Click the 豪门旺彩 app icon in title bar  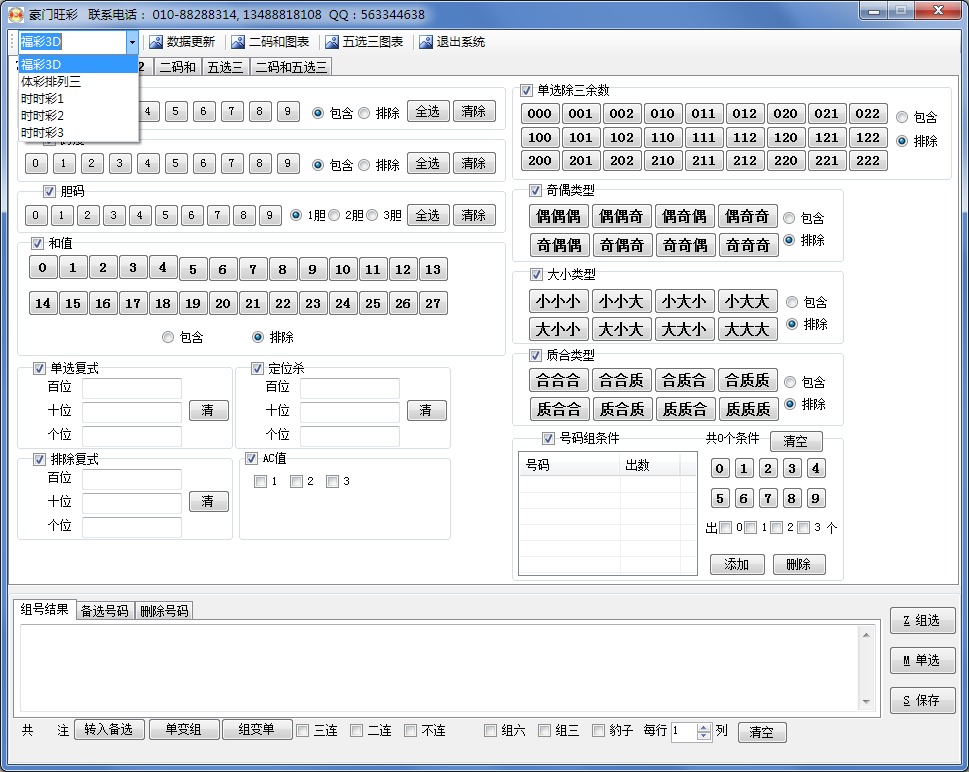pyautogui.click(x=16, y=14)
